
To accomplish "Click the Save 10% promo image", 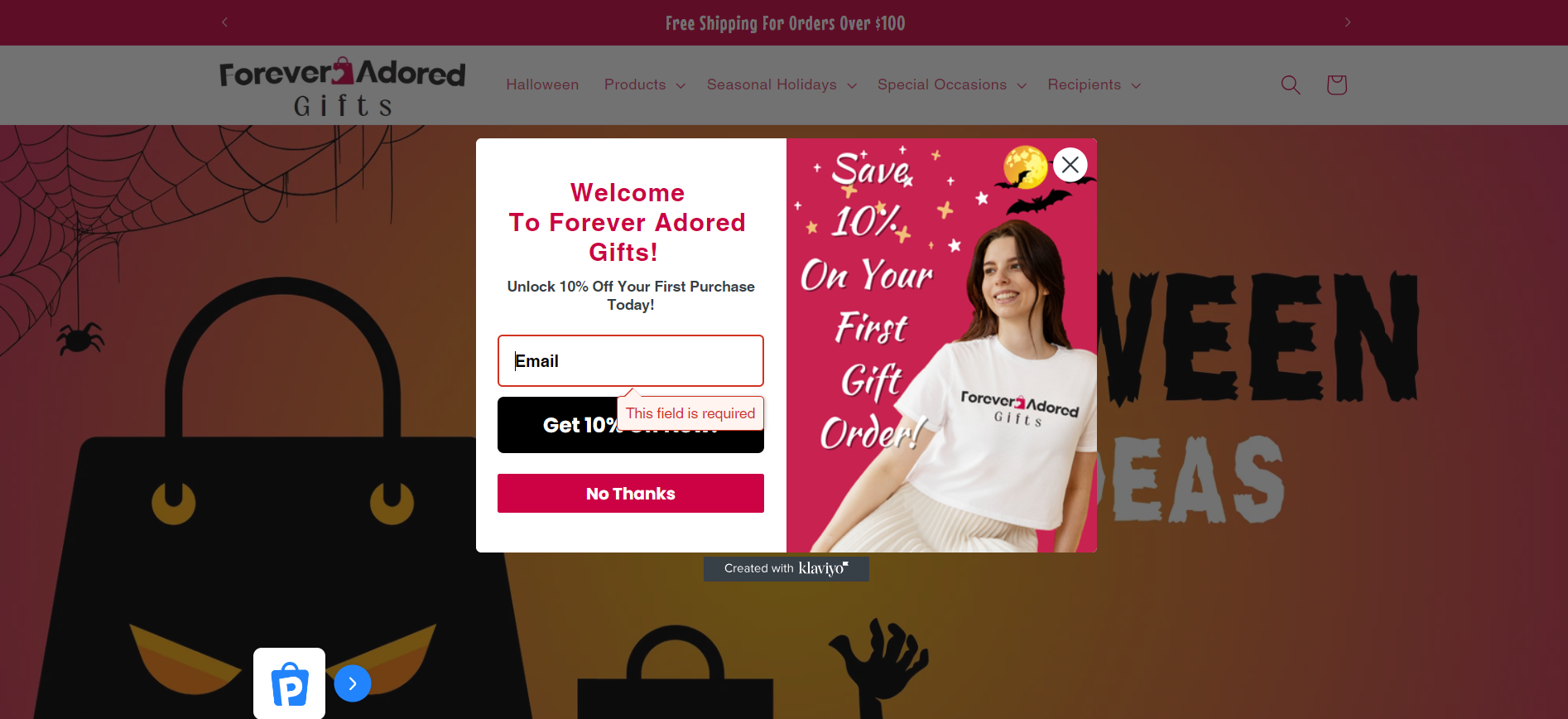I will tap(941, 345).
